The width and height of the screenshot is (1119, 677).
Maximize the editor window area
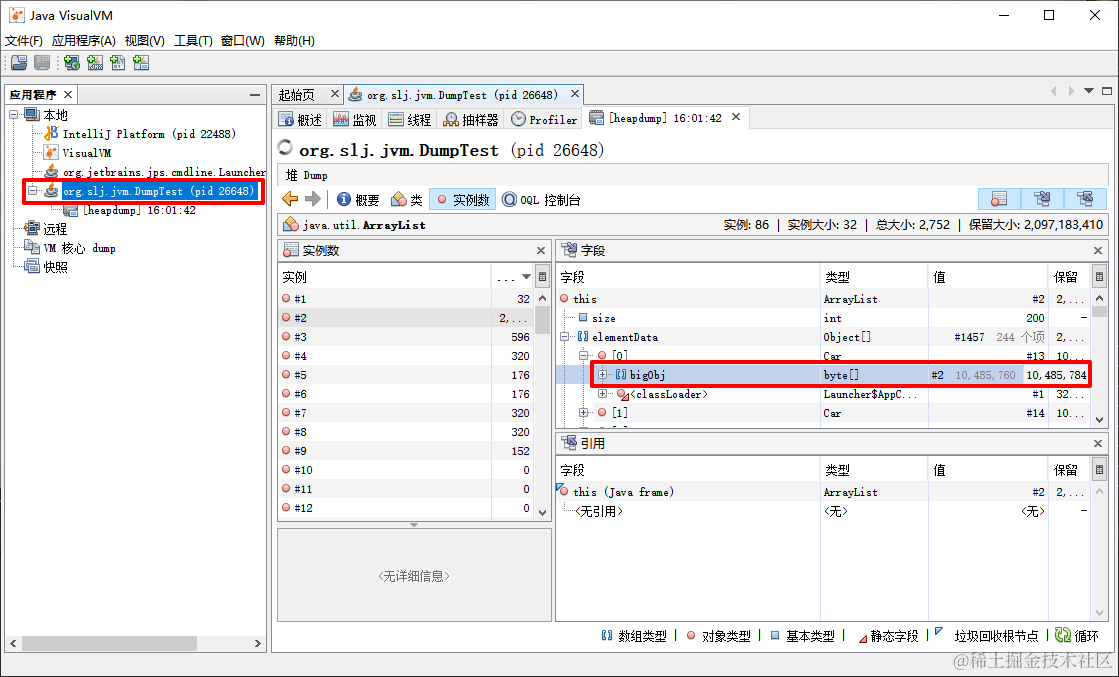(x=1107, y=91)
